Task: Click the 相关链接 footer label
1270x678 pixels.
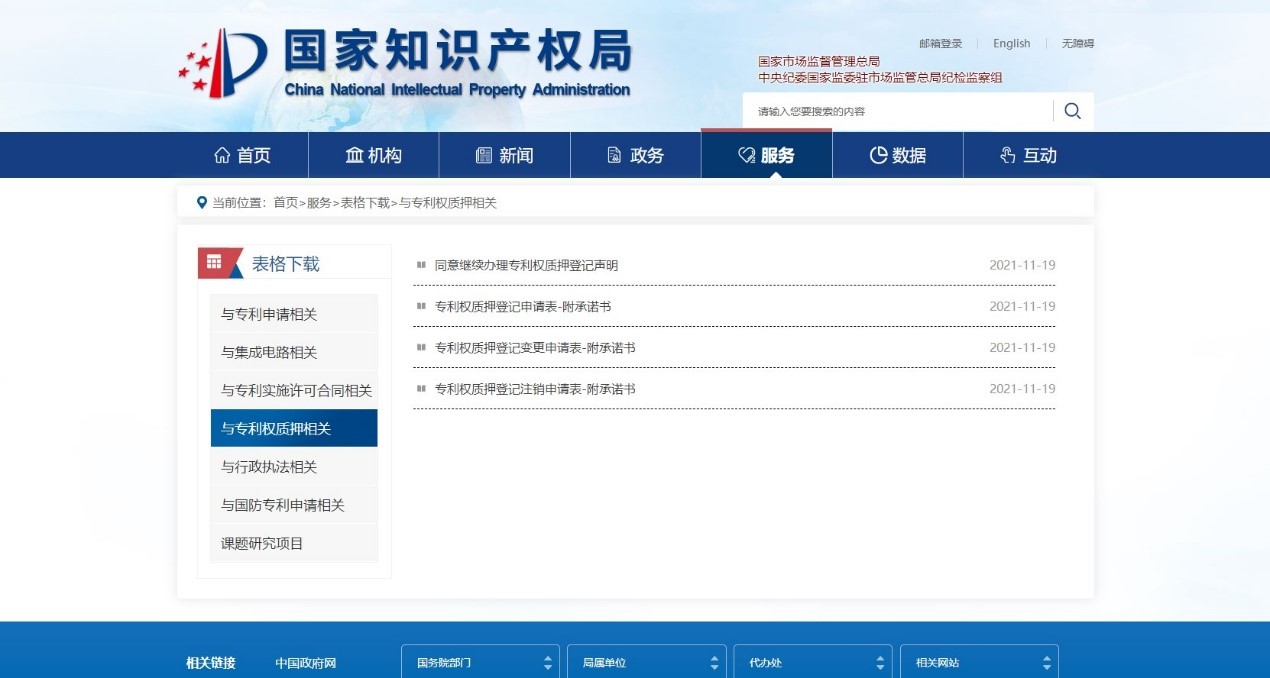Action: coord(211,663)
